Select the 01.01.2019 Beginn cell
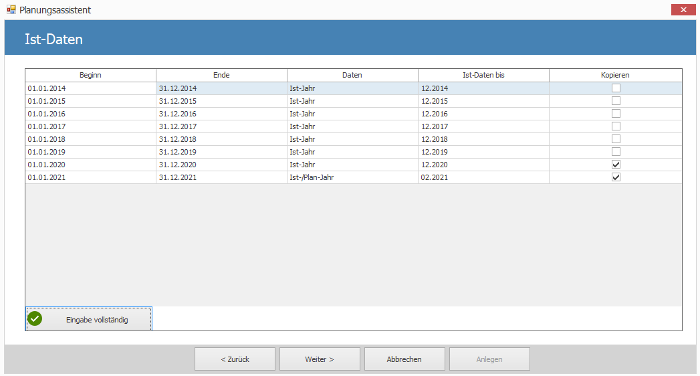 click(x=91, y=152)
